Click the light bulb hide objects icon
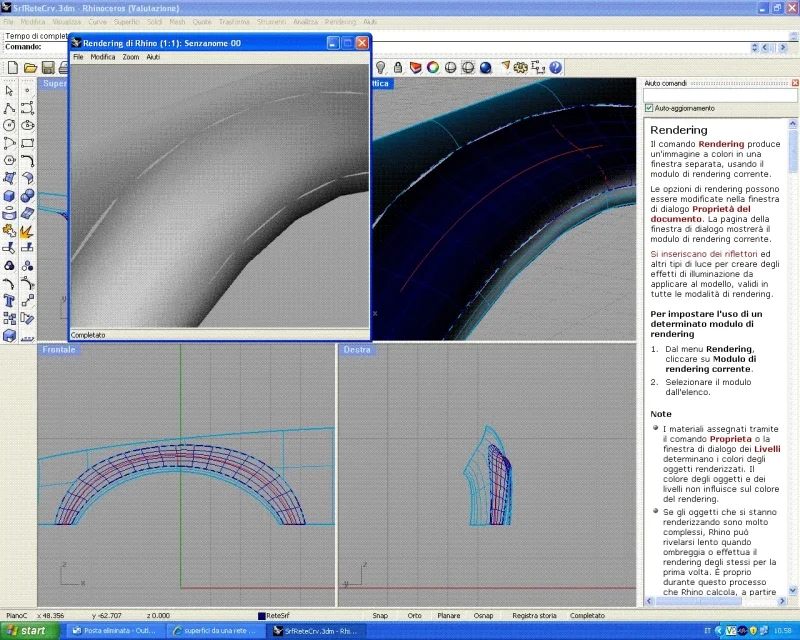The image size is (800, 640). [x=381, y=67]
